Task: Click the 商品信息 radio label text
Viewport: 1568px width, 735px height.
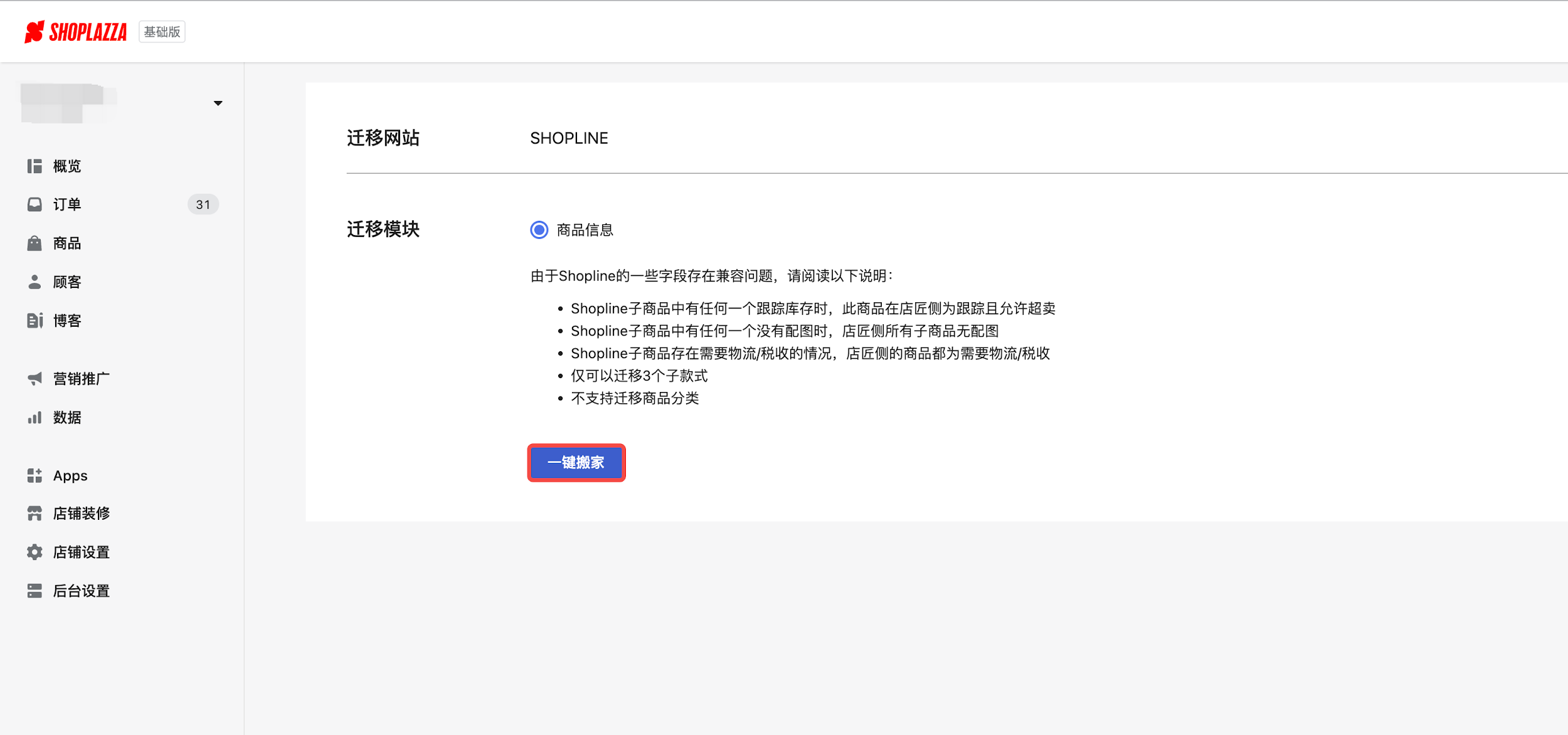Action: click(585, 230)
